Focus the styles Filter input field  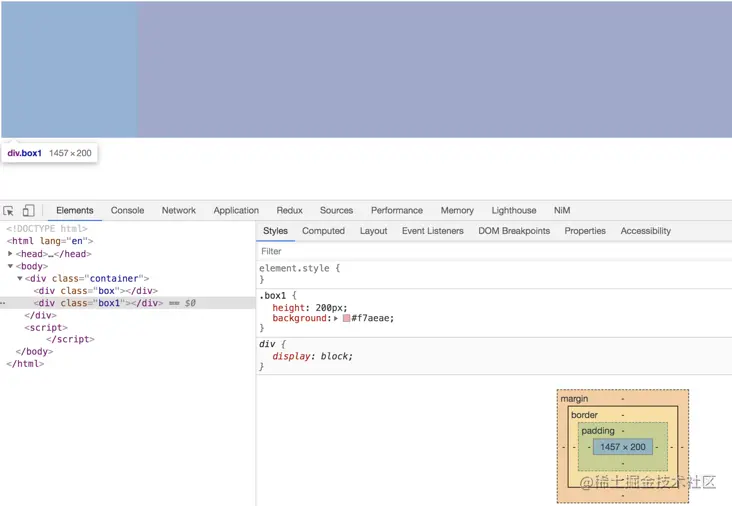click(x=494, y=251)
